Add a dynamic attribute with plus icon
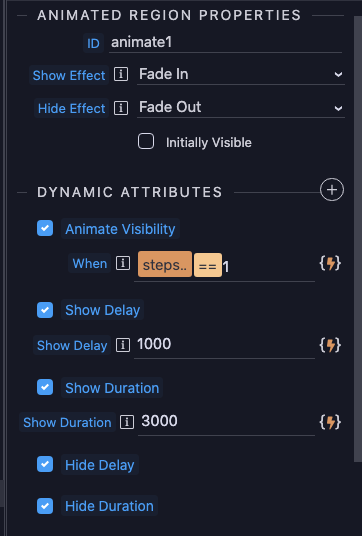 point(332,190)
